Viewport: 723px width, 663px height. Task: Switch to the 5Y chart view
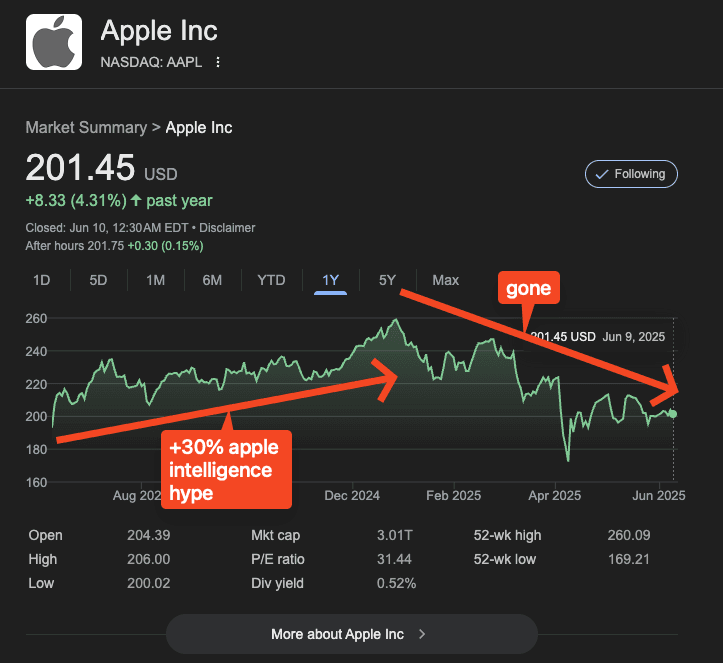pyautogui.click(x=387, y=280)
